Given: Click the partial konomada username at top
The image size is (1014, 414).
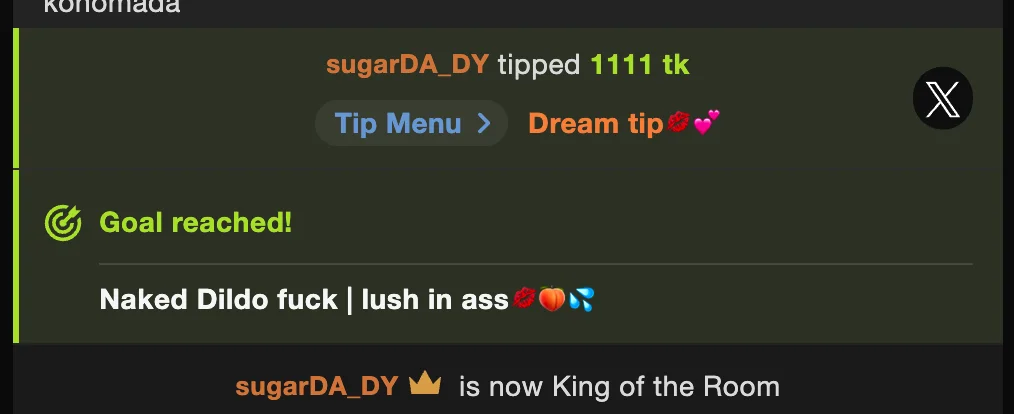Looking at the screenshot, I should coord(112,6).
